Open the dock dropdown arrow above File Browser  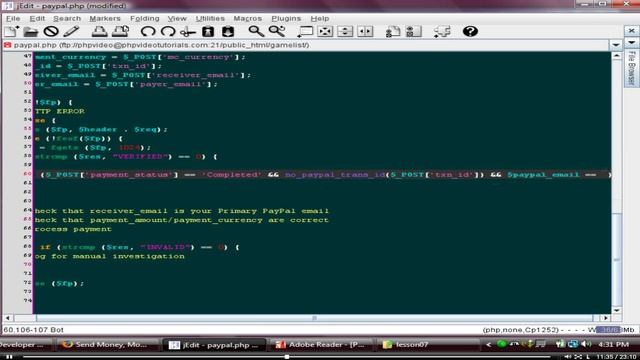tap(631, 42)
